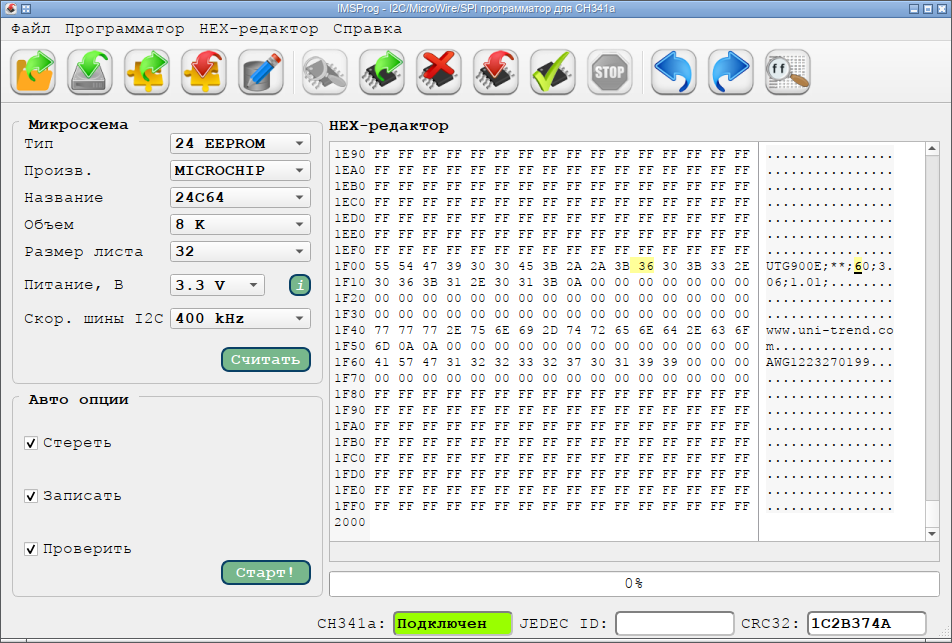Viewport: 952px width, 643px height.
Task: Open the Справка menu
Action: (x=367, y=29)
